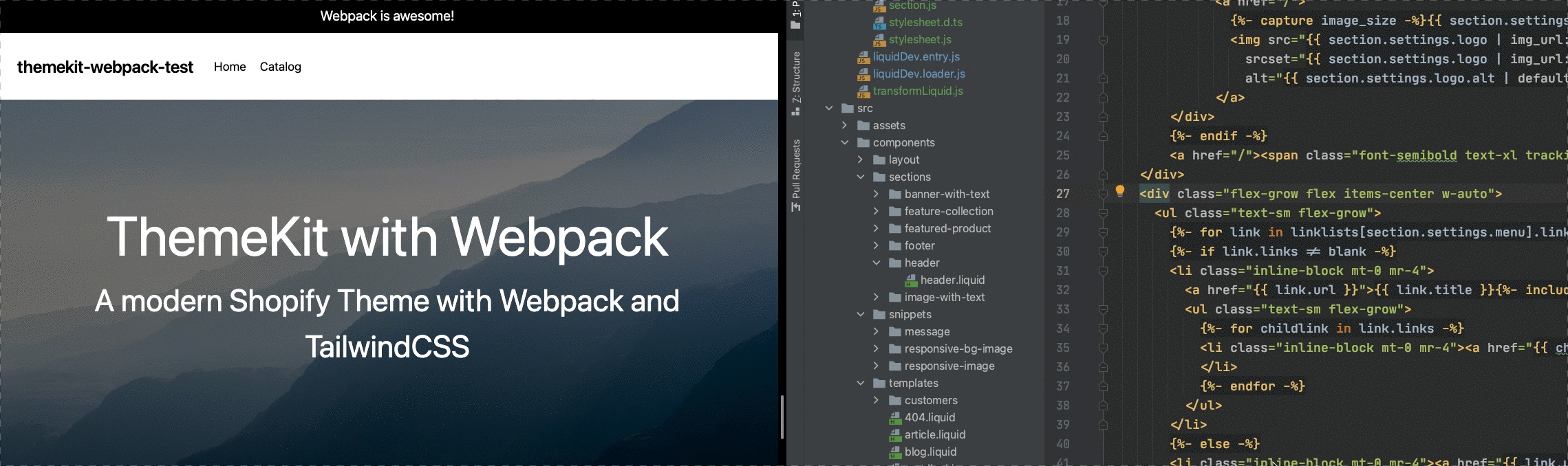Screen dimensions: 1568x466
Task: Click line number 32 in the gutter
Action: coord(1063,290)
